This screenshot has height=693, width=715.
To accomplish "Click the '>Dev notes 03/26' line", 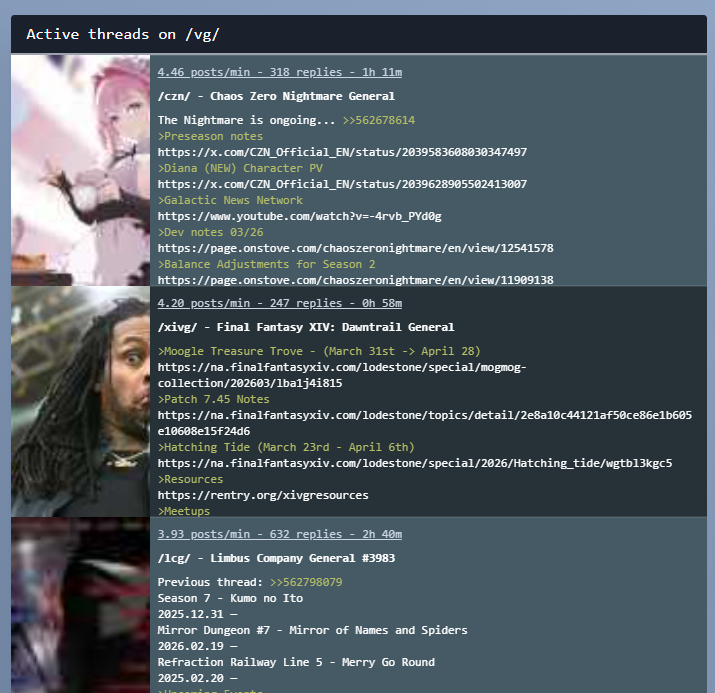I will 211,232.
